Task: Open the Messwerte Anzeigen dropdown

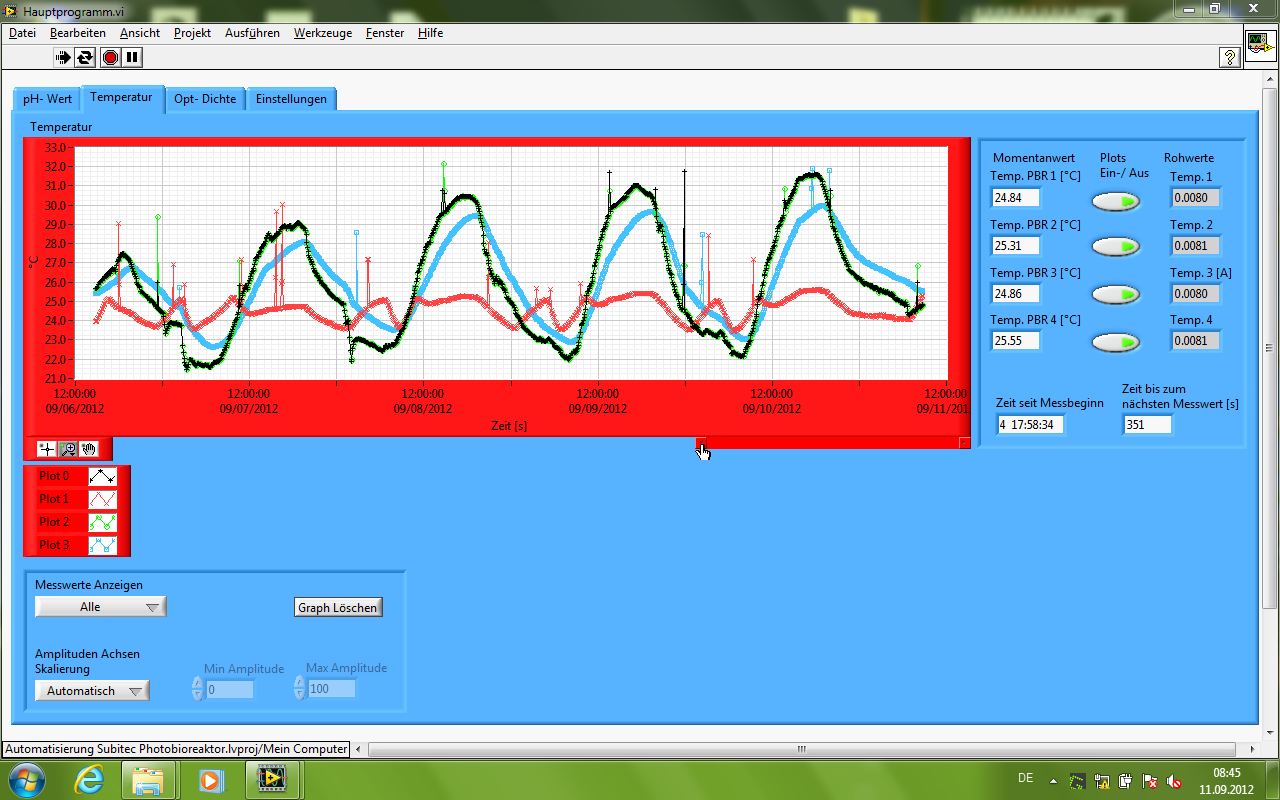Action: click(100, 607)
